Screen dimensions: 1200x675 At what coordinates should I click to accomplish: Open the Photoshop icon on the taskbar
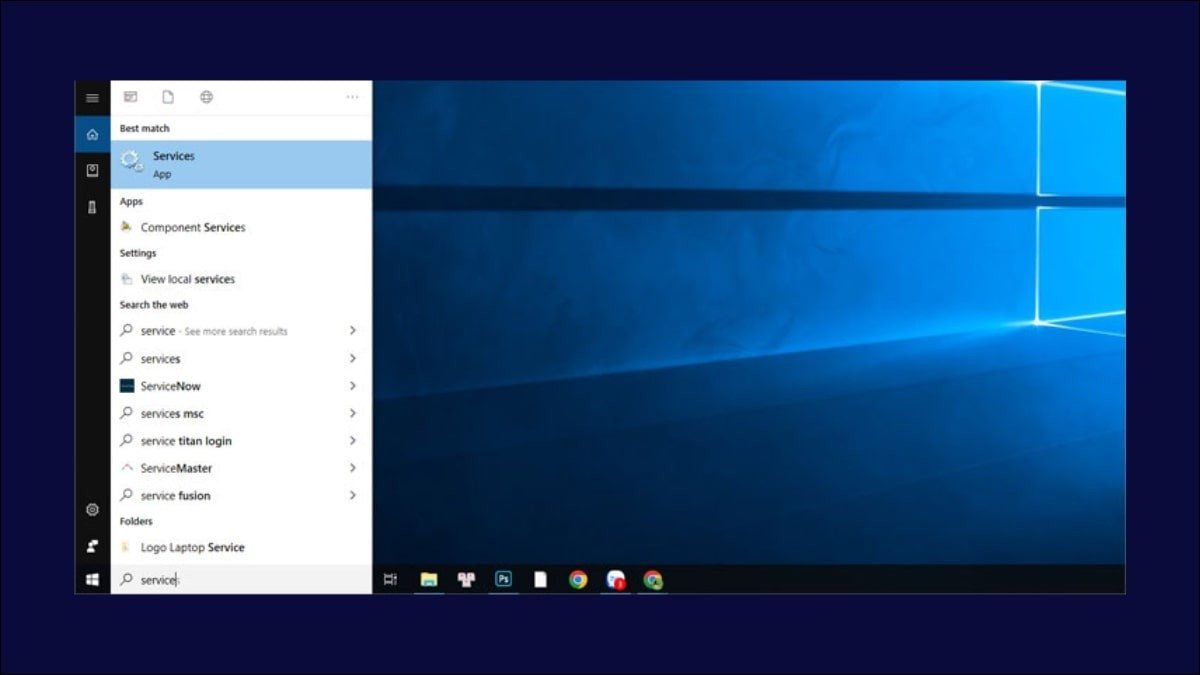pos(504,579)
